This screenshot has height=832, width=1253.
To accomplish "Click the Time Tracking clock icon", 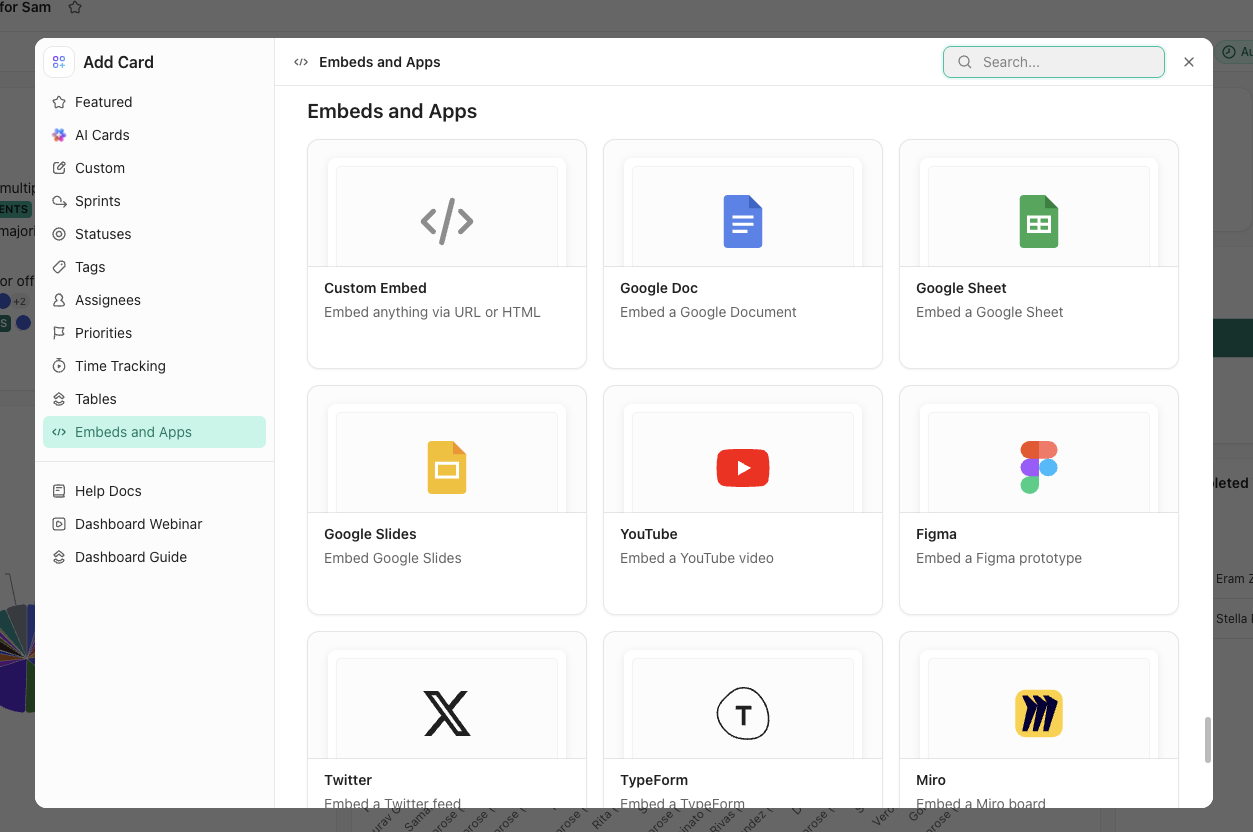I will pyautogui.click(x=59, y=366).
